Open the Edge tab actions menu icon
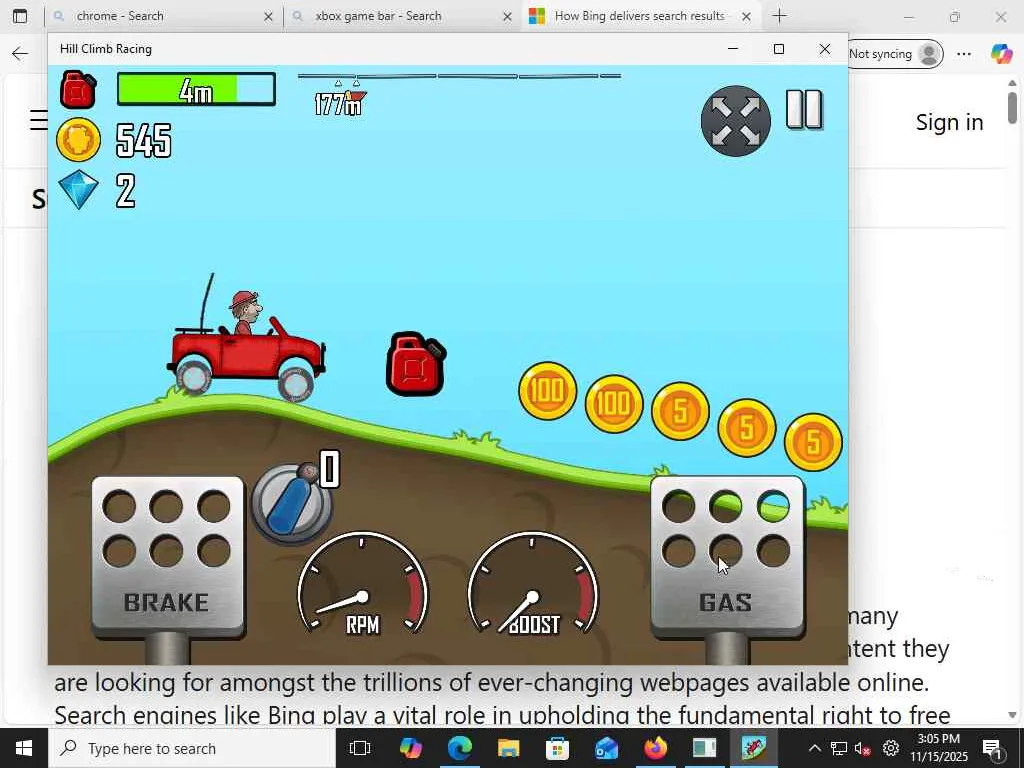The image size is (1024, 768). coord(20,16)
